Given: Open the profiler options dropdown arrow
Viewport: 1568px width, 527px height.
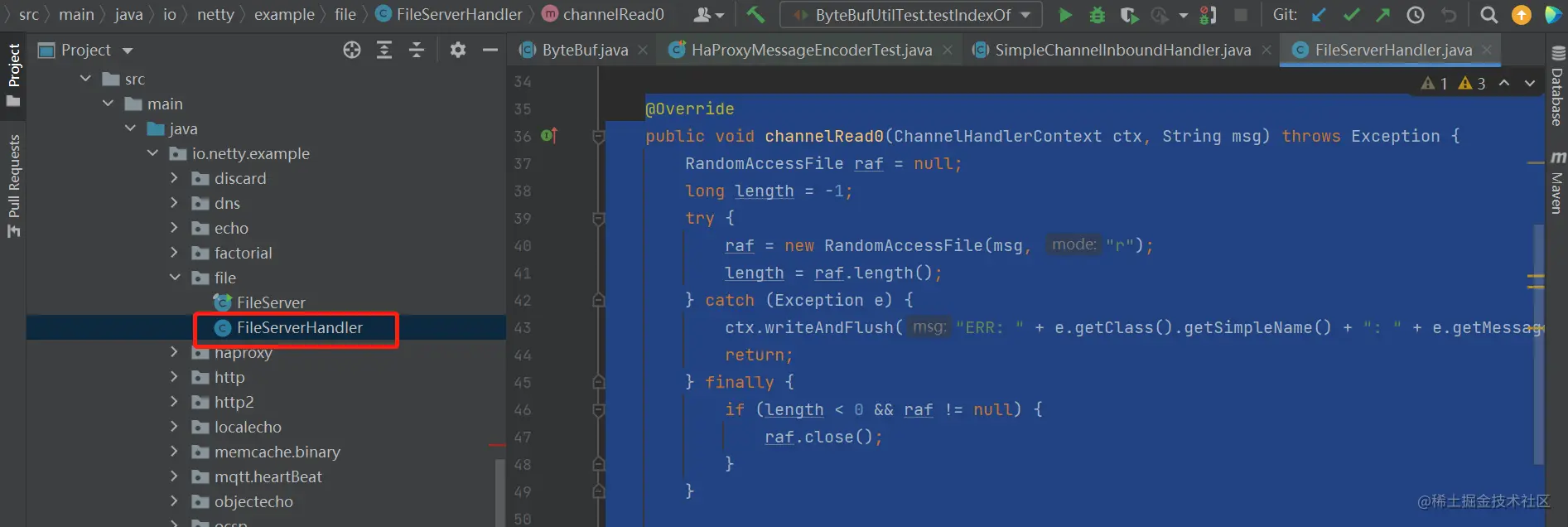Looking at the screenshot, I should point(1183,16).
